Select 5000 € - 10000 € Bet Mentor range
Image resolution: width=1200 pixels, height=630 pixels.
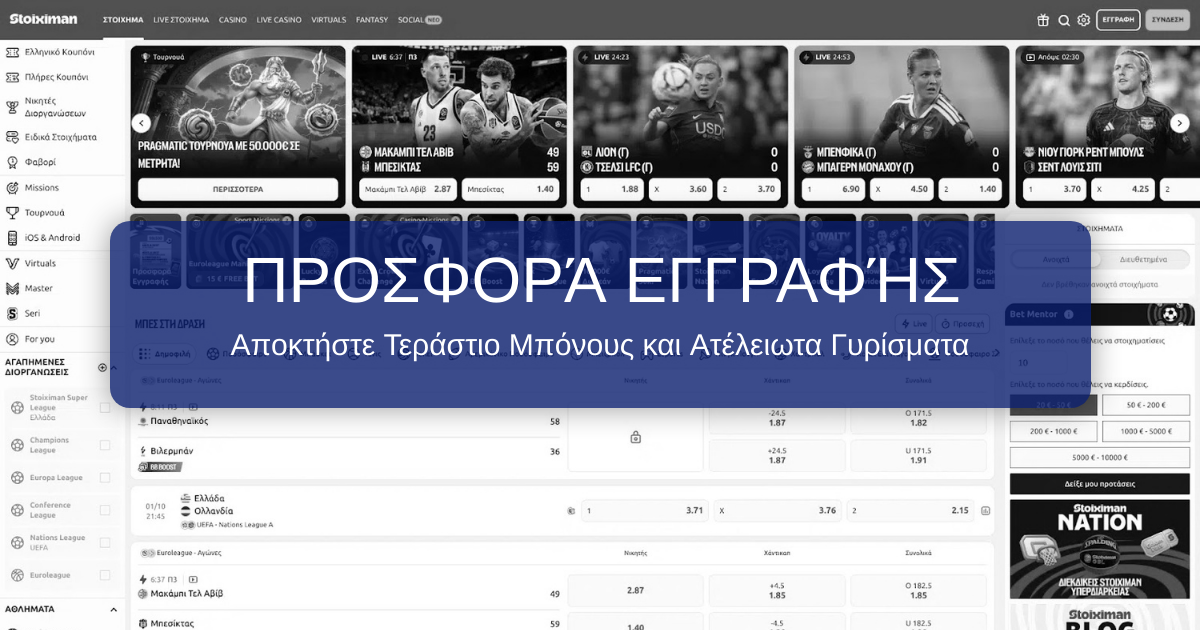click(1100, 457)
